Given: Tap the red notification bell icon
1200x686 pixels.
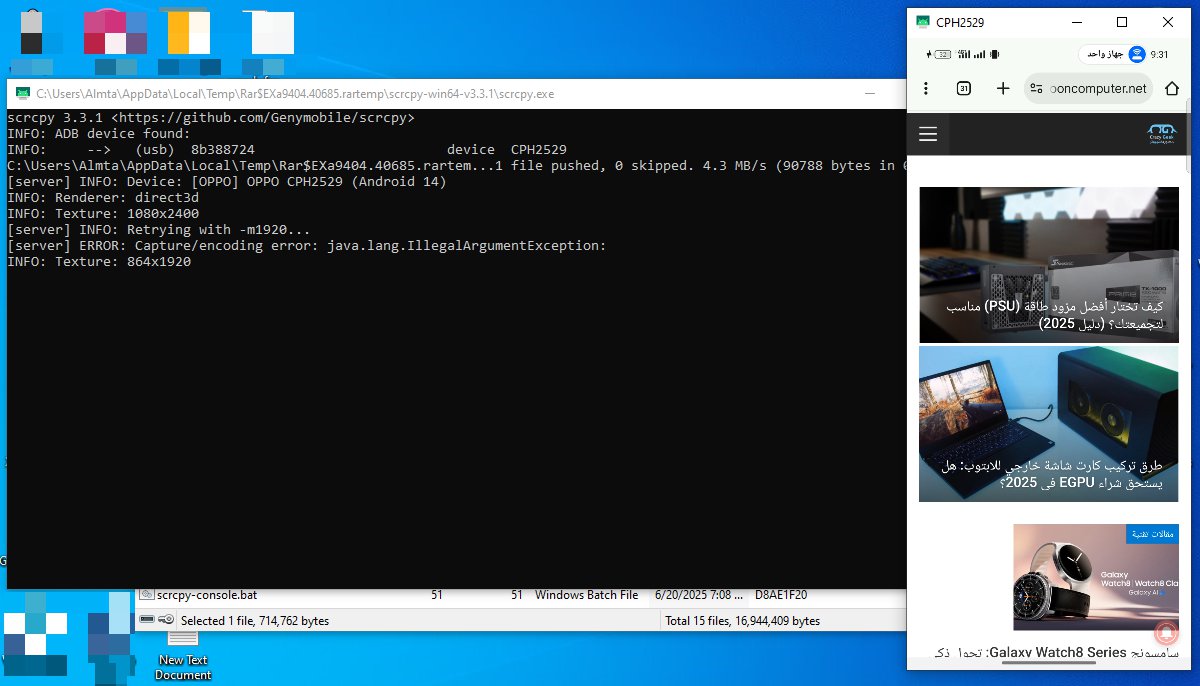Looking at the screenshot, I should [x=1165, y=632].
